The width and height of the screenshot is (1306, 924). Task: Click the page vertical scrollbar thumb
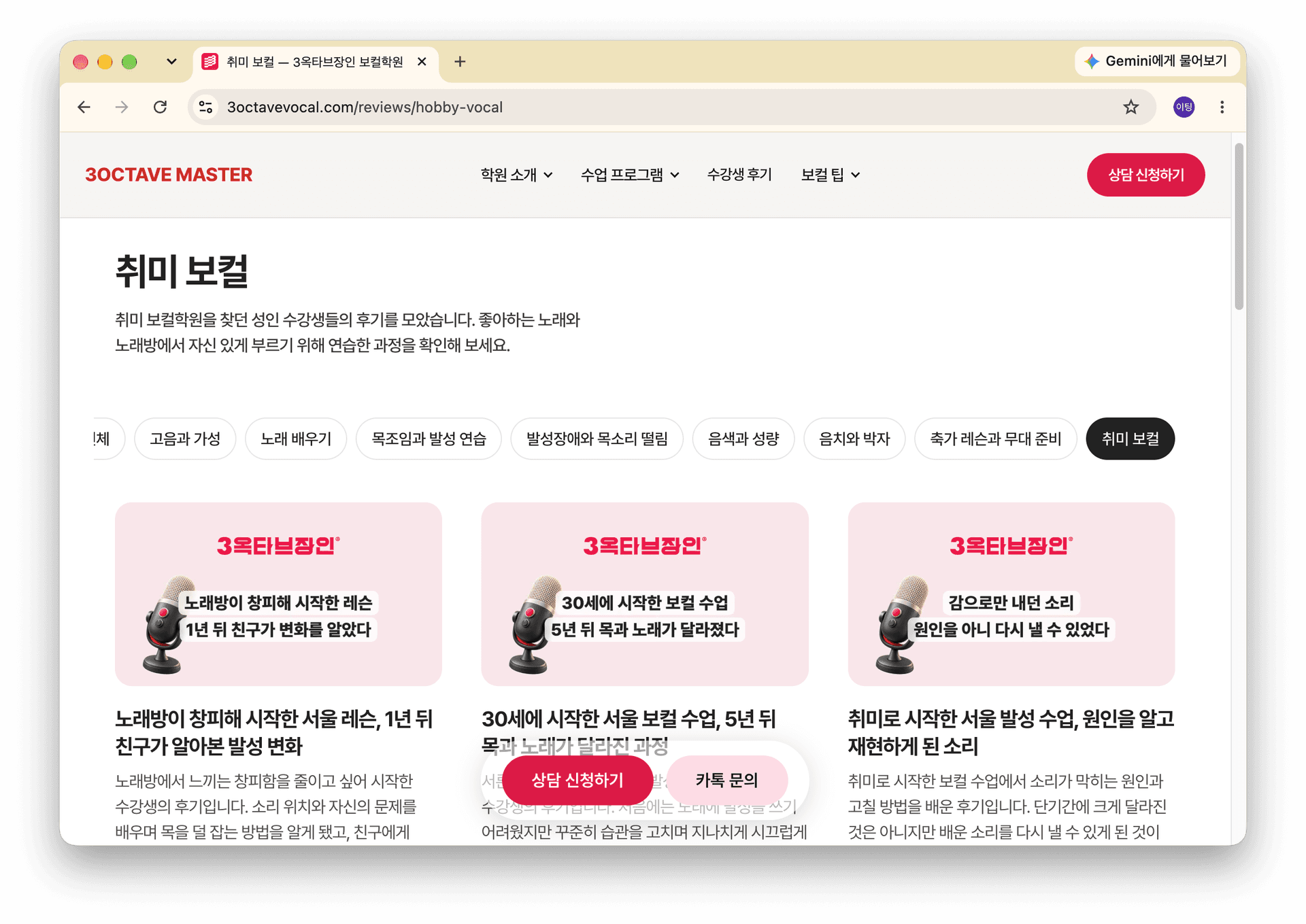tap(1239, 226)
